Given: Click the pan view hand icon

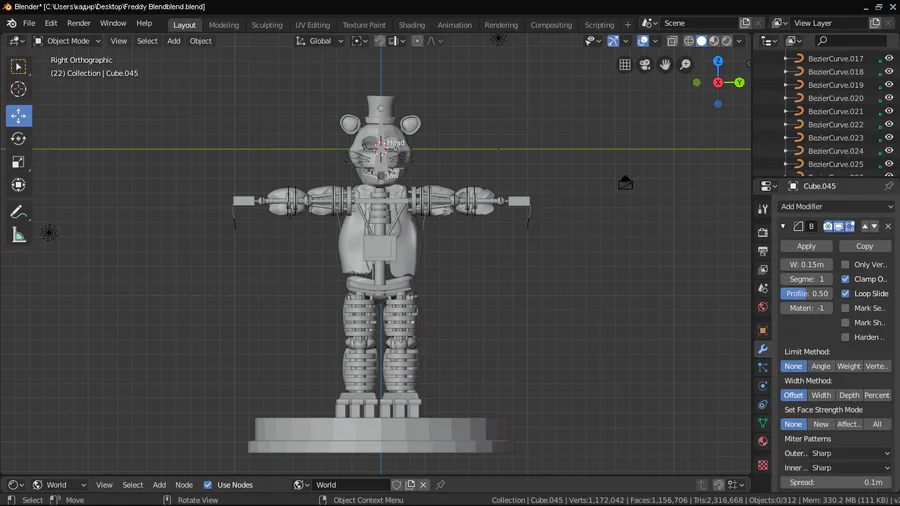Looking at the screenshot, I should click(665, 64).
